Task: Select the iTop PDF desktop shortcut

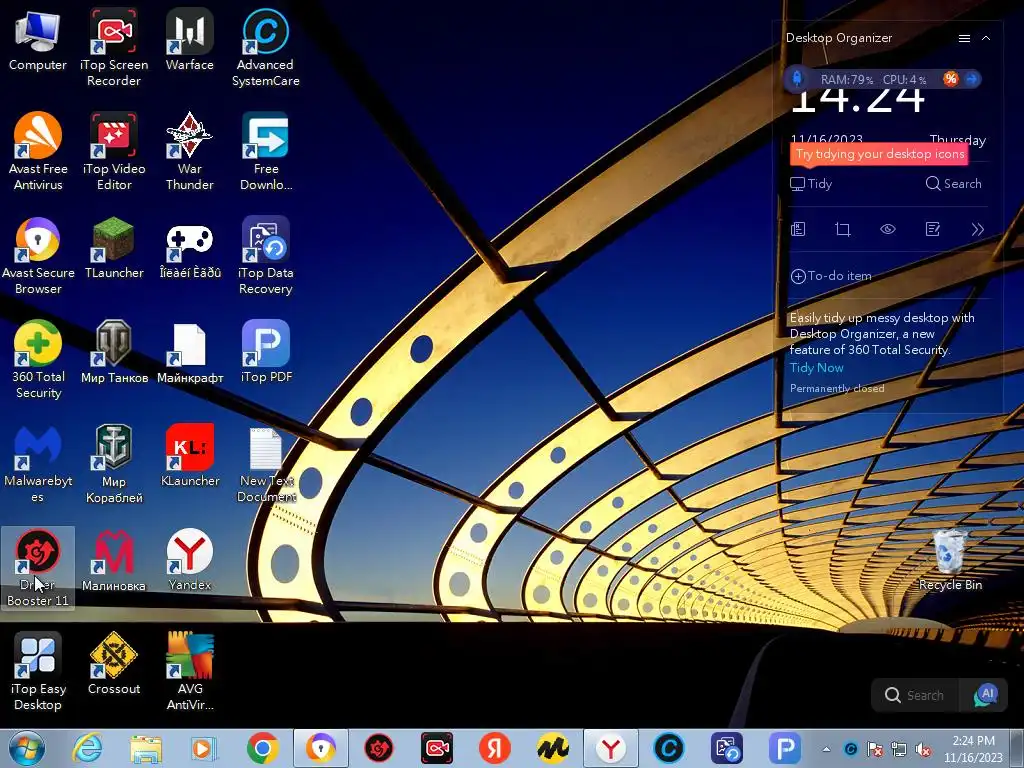Action: point(265,352)
